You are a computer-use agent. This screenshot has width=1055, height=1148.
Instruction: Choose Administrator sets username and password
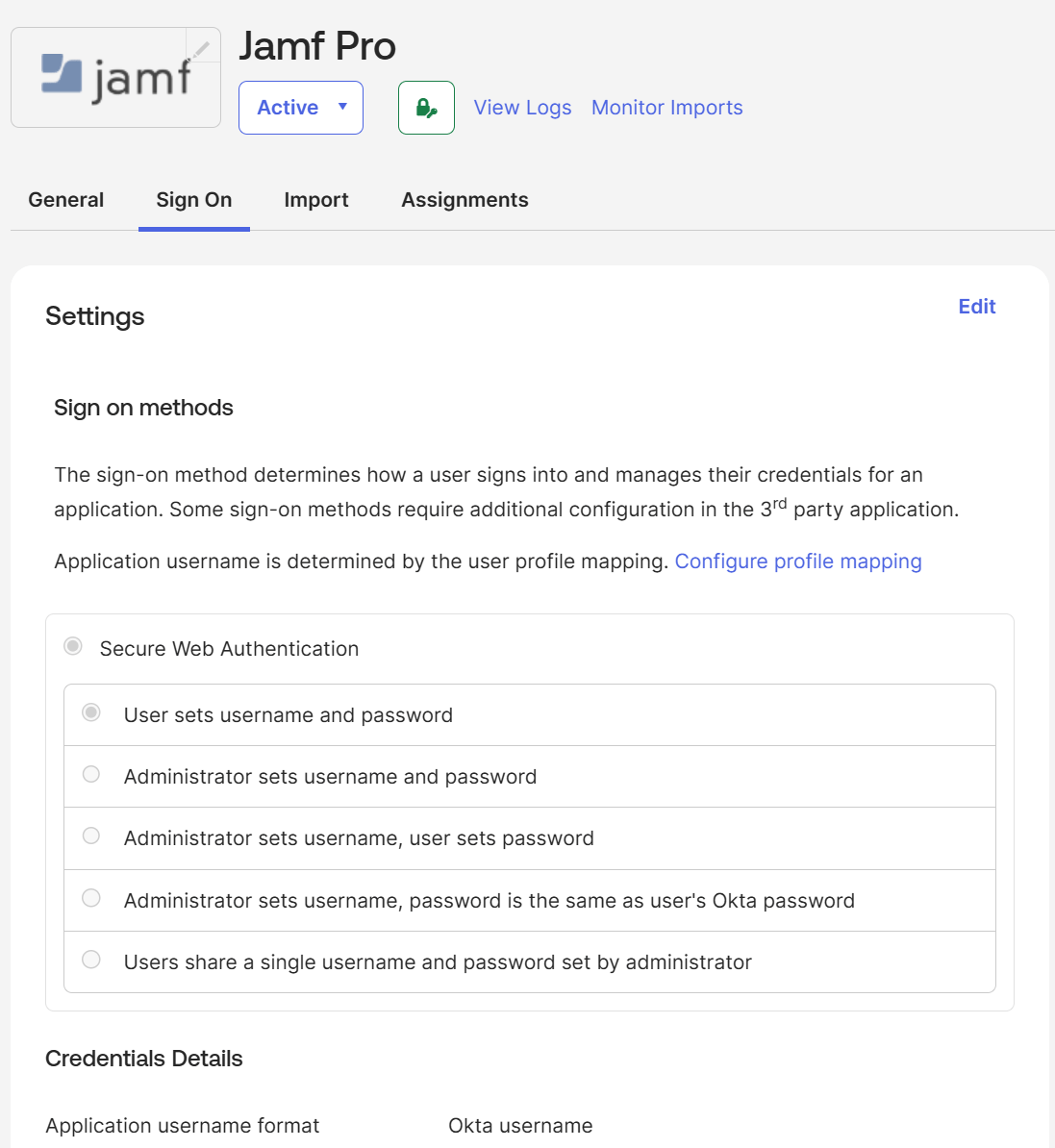[x=91, y=774]
